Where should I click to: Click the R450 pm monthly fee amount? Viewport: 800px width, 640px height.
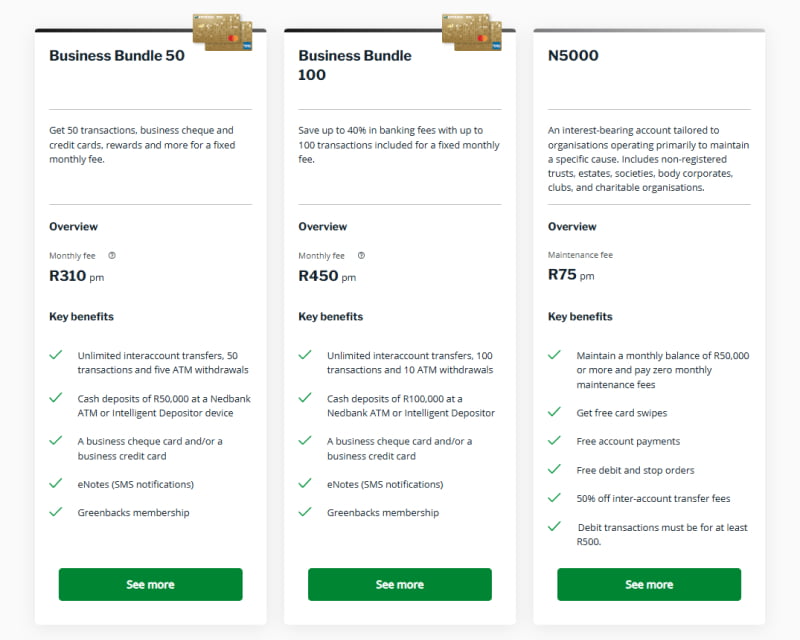pyautogui.click(x=327, y=276)
